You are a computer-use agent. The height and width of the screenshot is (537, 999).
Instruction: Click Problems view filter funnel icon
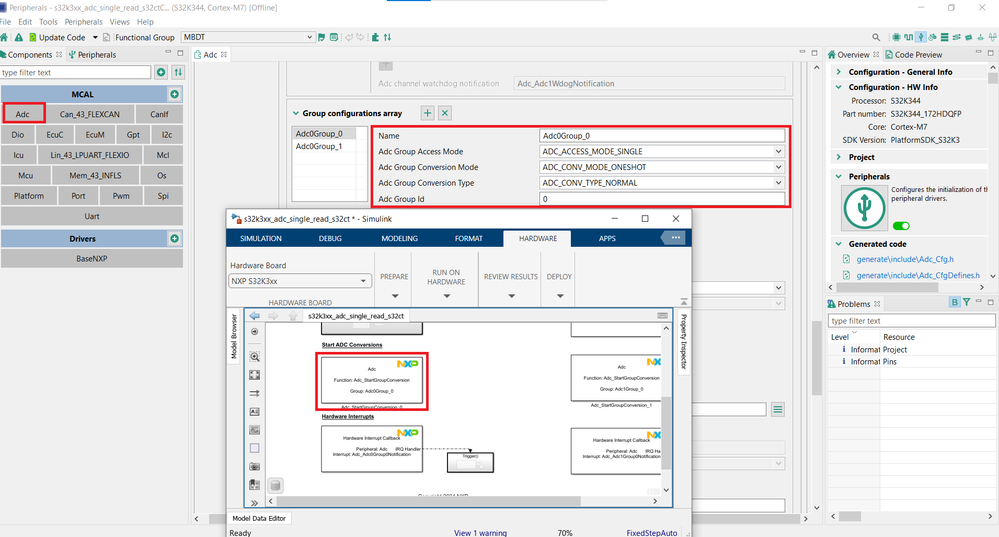[x=967, y=303]
